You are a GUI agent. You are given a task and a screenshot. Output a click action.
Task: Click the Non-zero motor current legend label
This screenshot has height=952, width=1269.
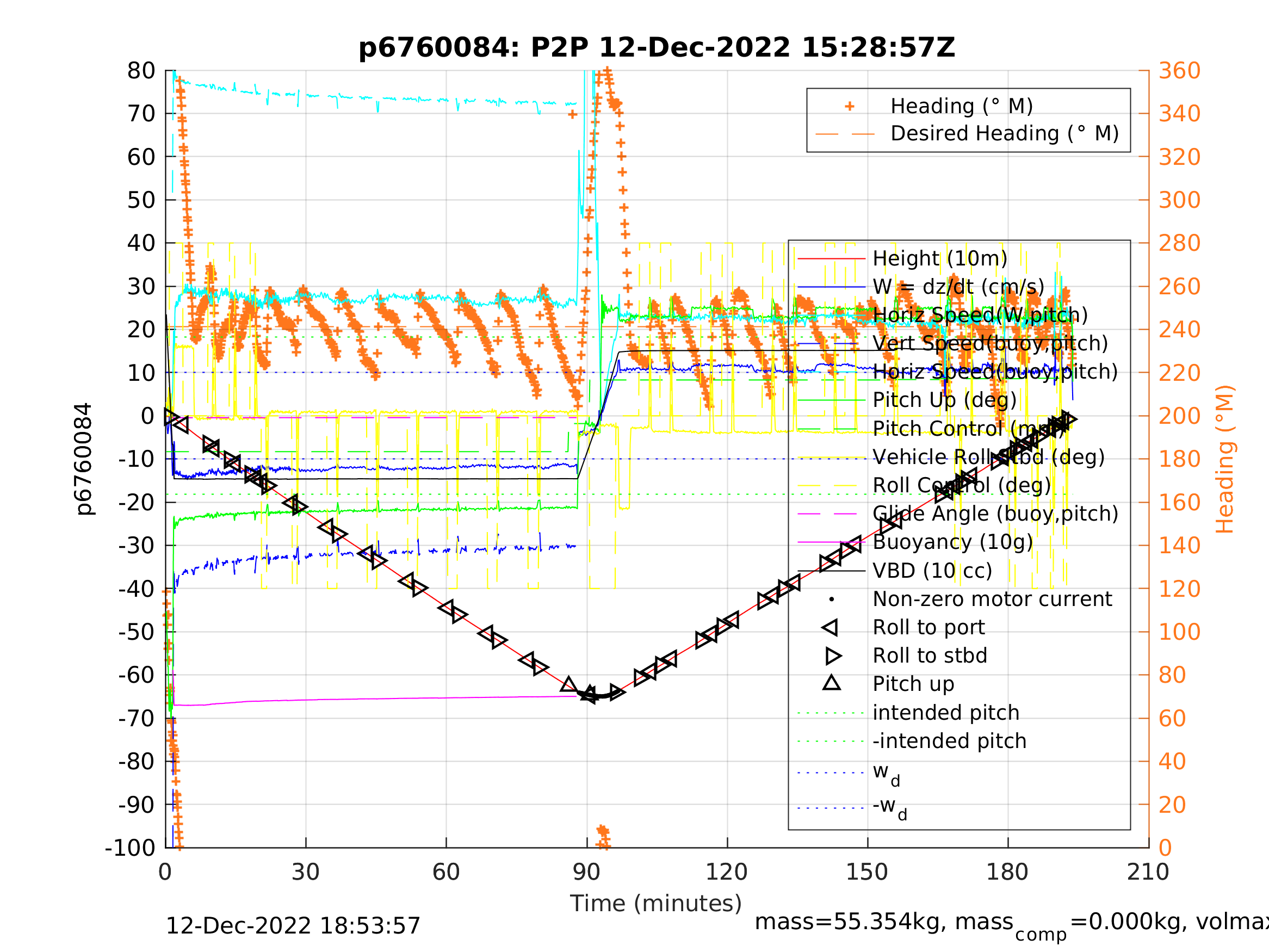(993, 599)
